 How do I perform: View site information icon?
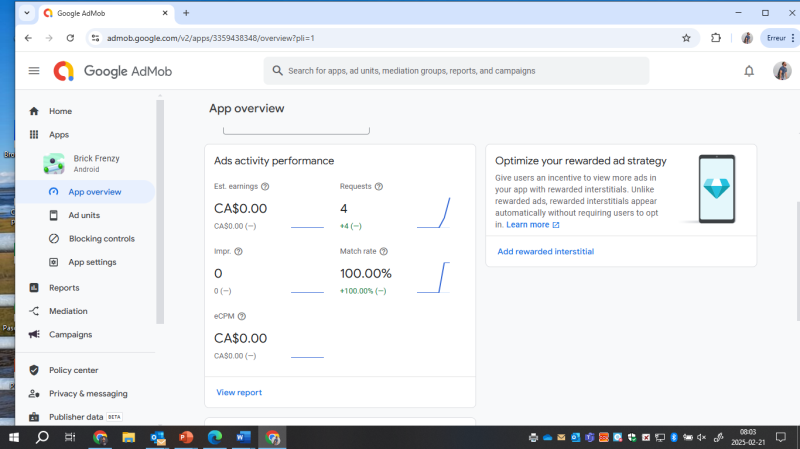[x=95, y=38]
